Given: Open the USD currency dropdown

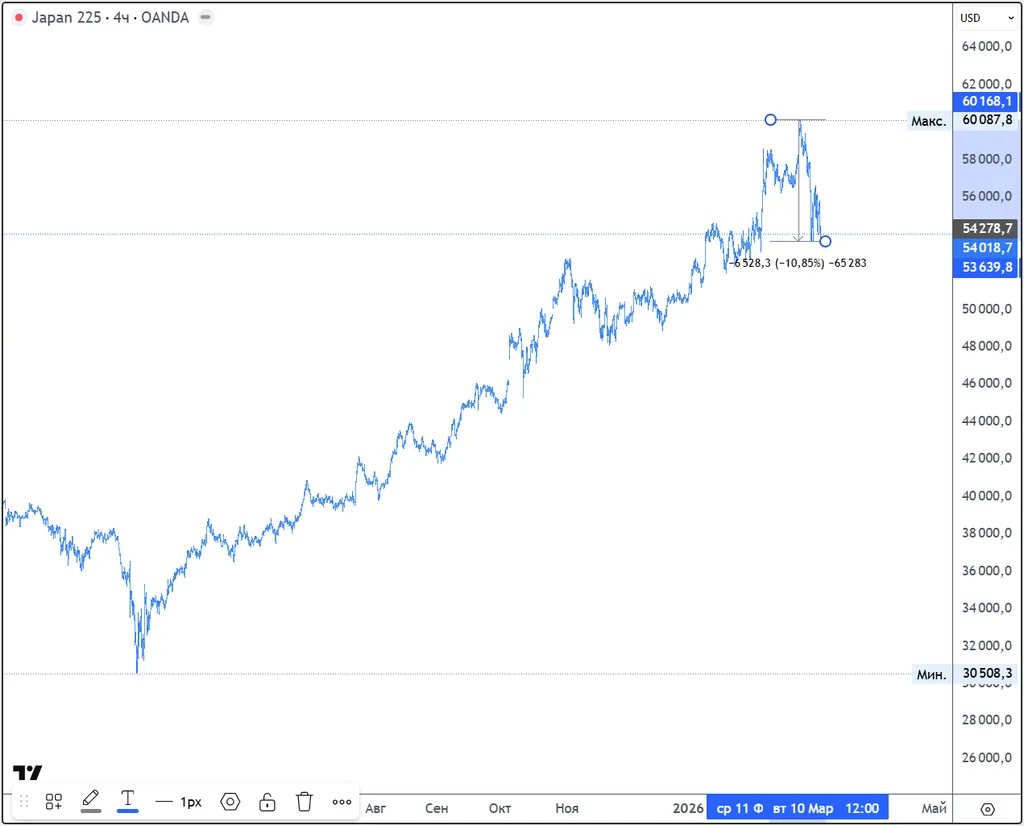Looking at the screenshot, I should pos(976,18).
